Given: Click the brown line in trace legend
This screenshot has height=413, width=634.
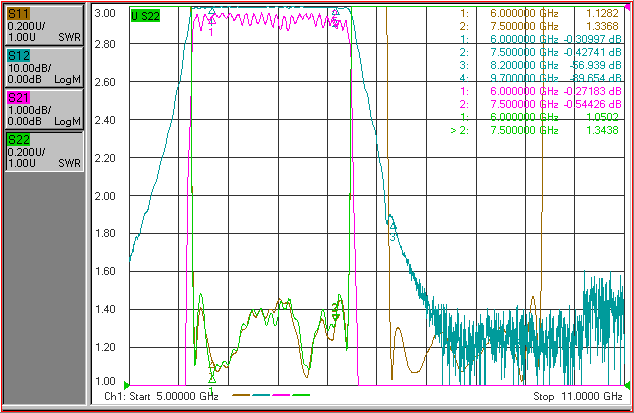Looking at the screenshot, I should coord(241,395).
